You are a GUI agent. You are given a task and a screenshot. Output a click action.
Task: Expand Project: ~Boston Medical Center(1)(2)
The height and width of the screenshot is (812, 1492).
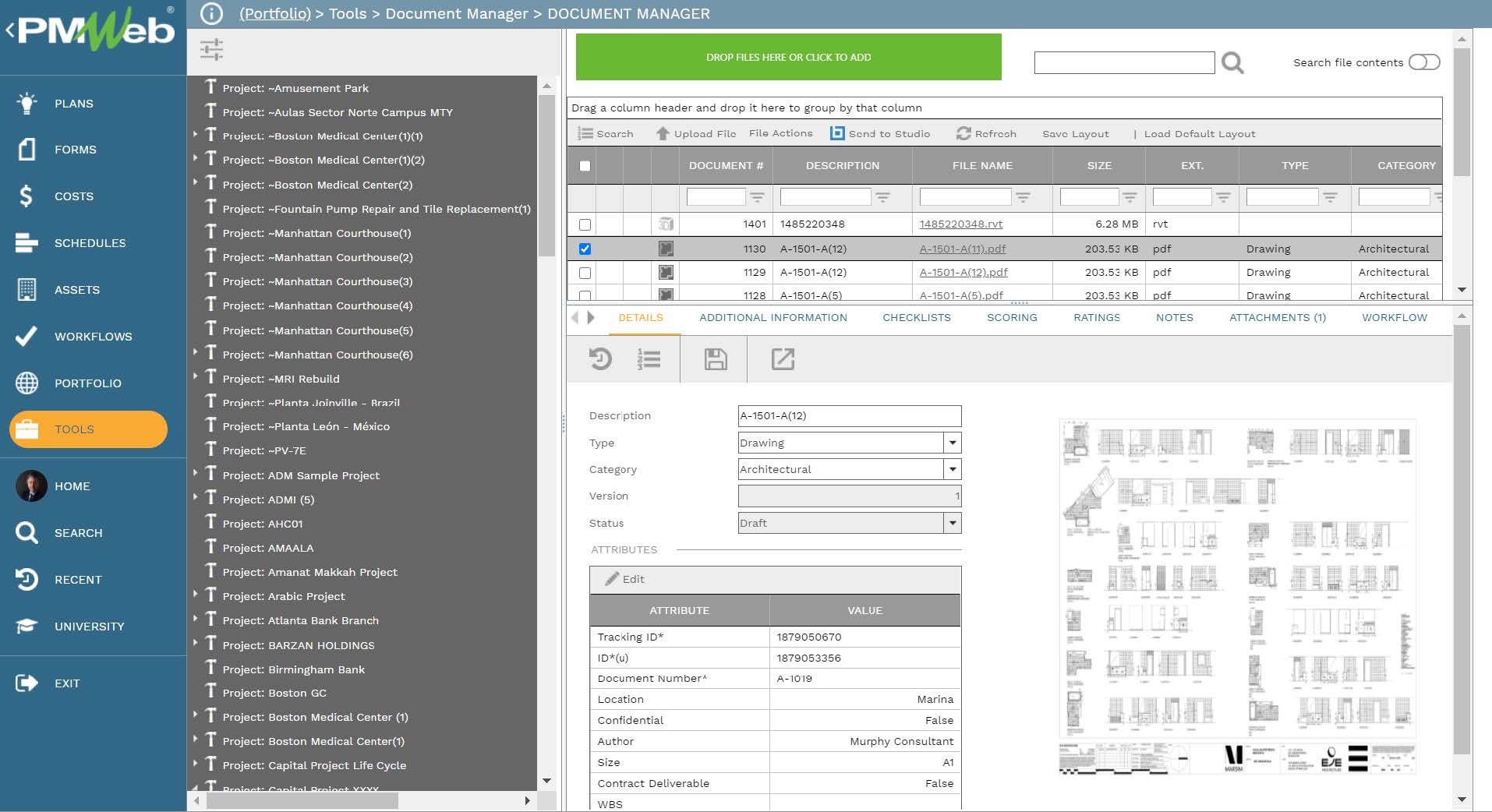click(x=195, y=158)
